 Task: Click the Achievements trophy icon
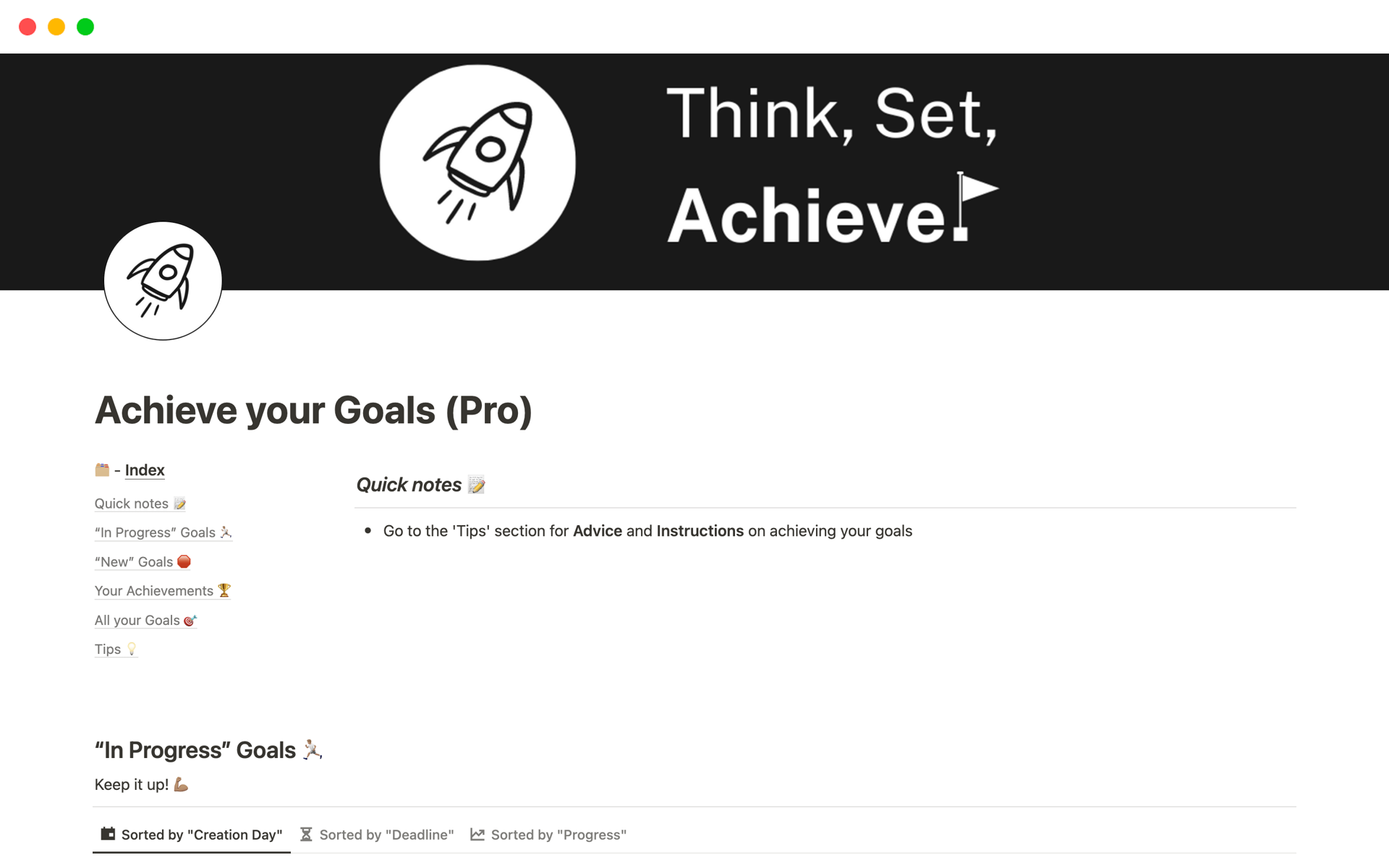pyautogui.click(x=222, y=590)
